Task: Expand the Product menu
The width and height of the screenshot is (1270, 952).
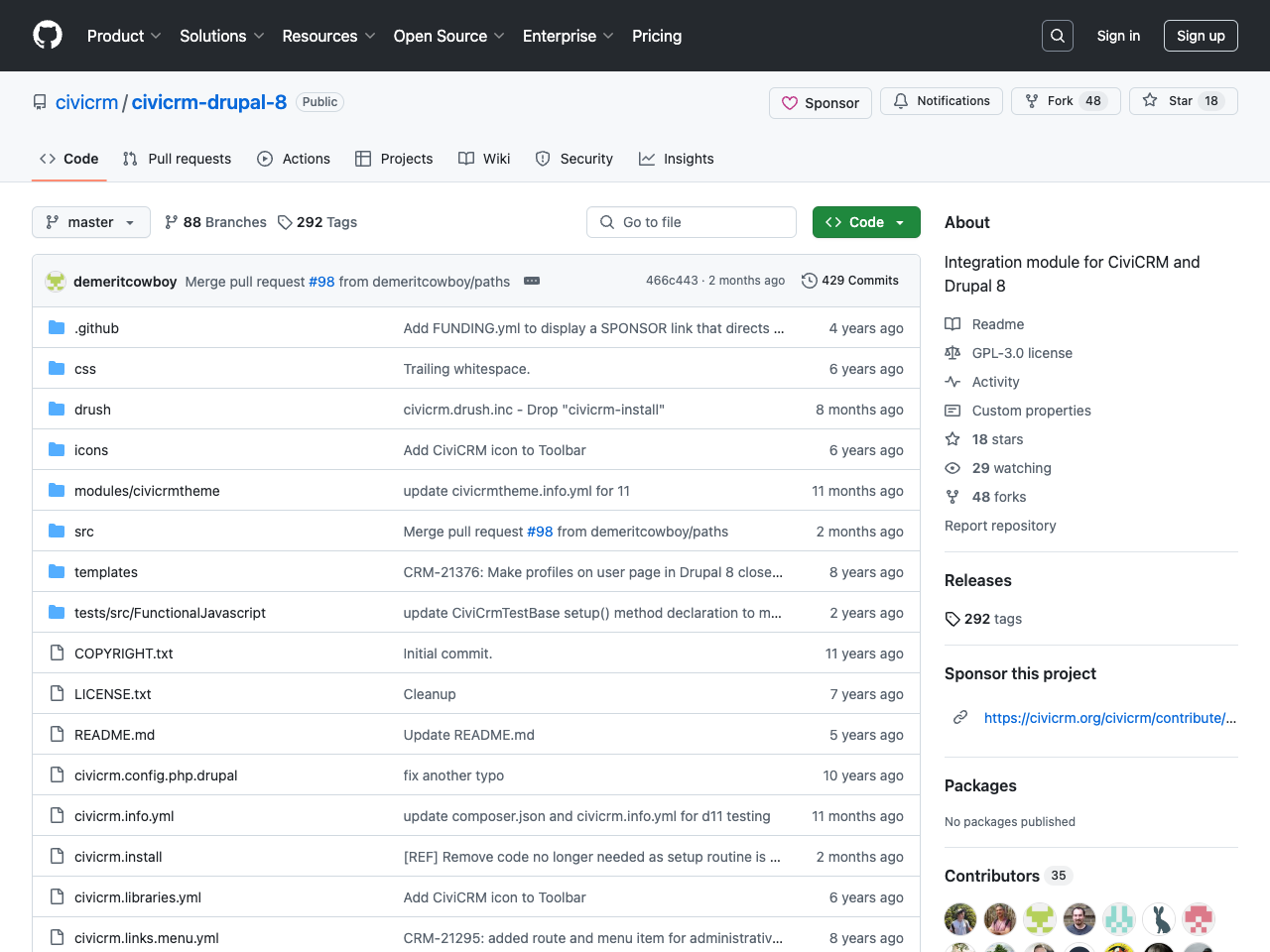Action: click(124, 36)
